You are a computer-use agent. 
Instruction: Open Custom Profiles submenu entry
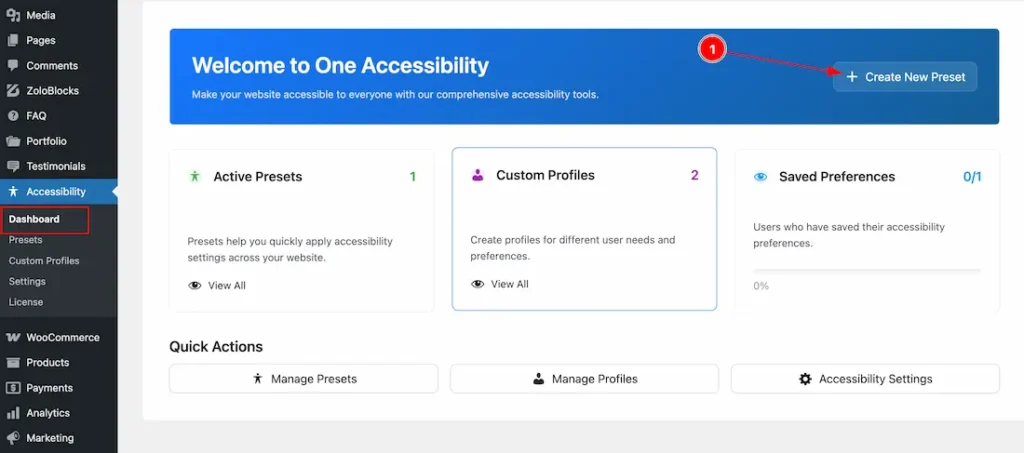44,261
